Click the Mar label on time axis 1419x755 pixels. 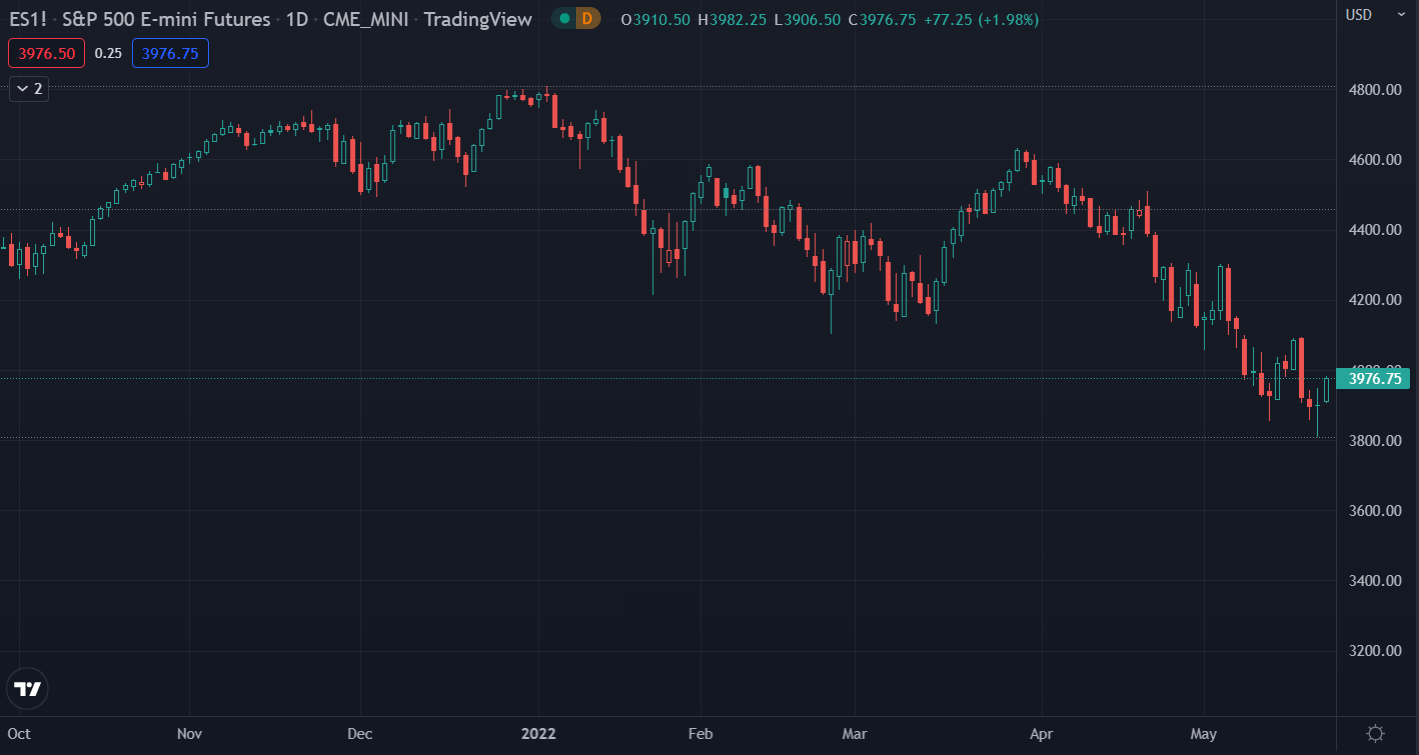855,734
